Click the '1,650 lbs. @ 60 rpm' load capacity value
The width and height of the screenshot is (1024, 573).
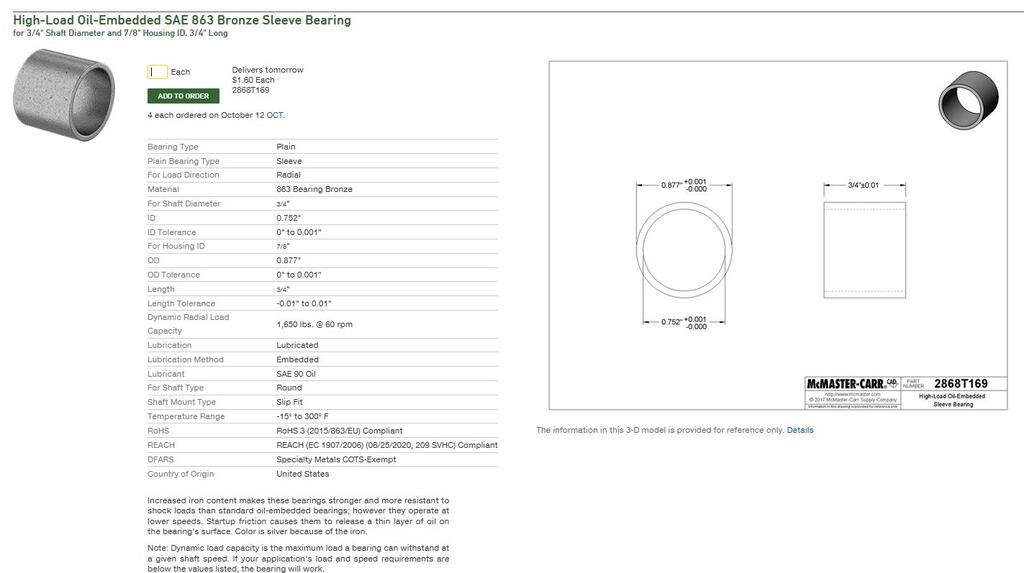314,325
